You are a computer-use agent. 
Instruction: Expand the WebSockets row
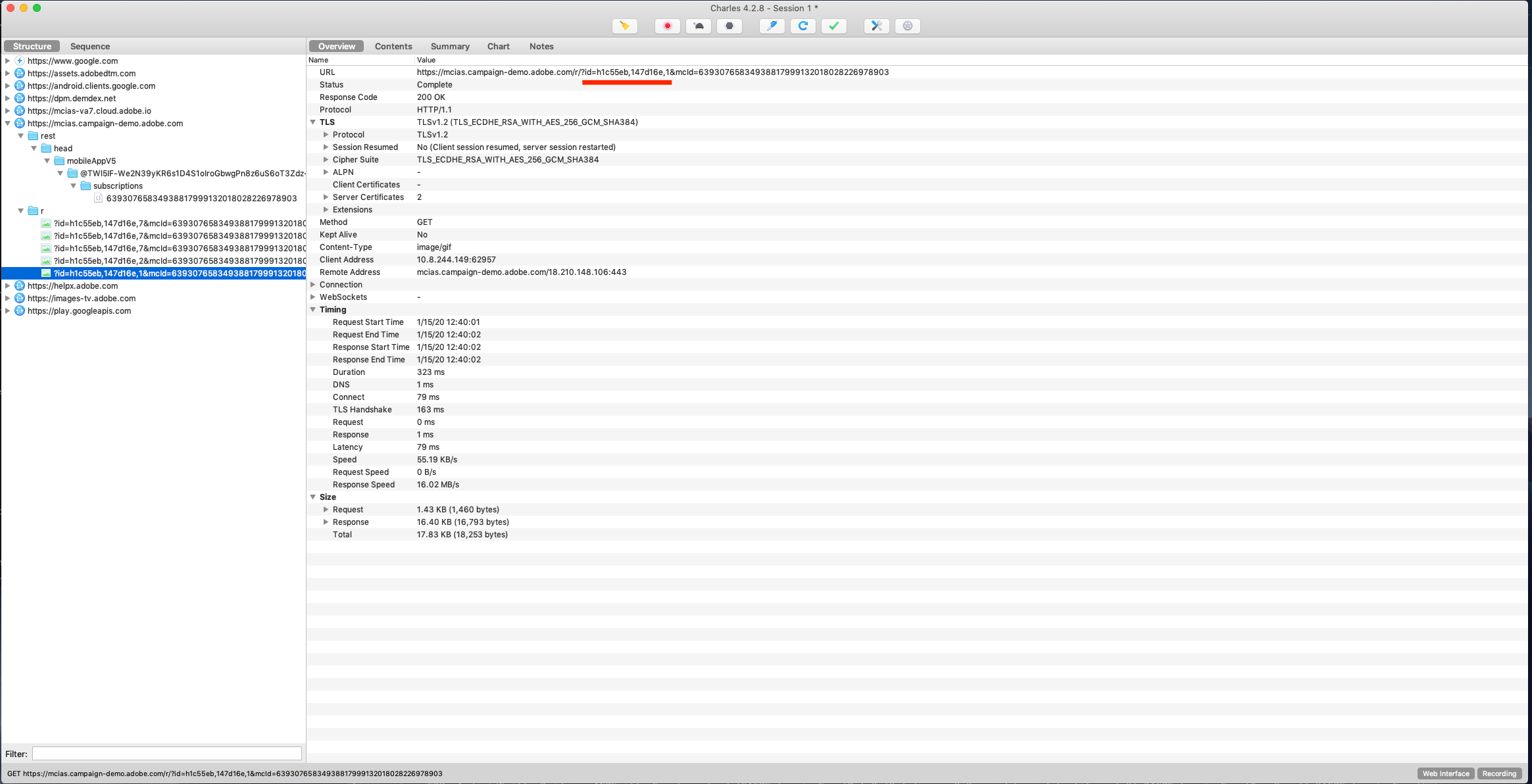[x=313, y=297]
